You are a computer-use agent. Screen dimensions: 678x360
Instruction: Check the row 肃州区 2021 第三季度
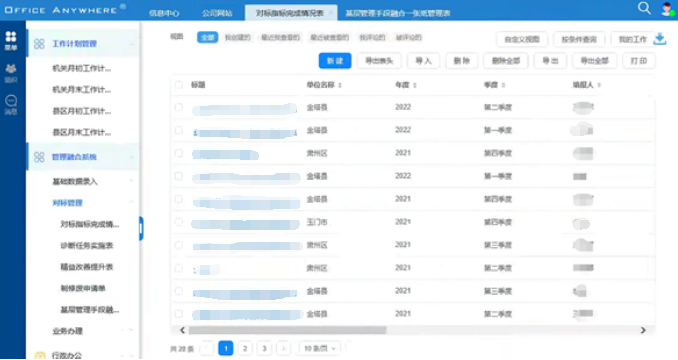click(x=179, y=245)
